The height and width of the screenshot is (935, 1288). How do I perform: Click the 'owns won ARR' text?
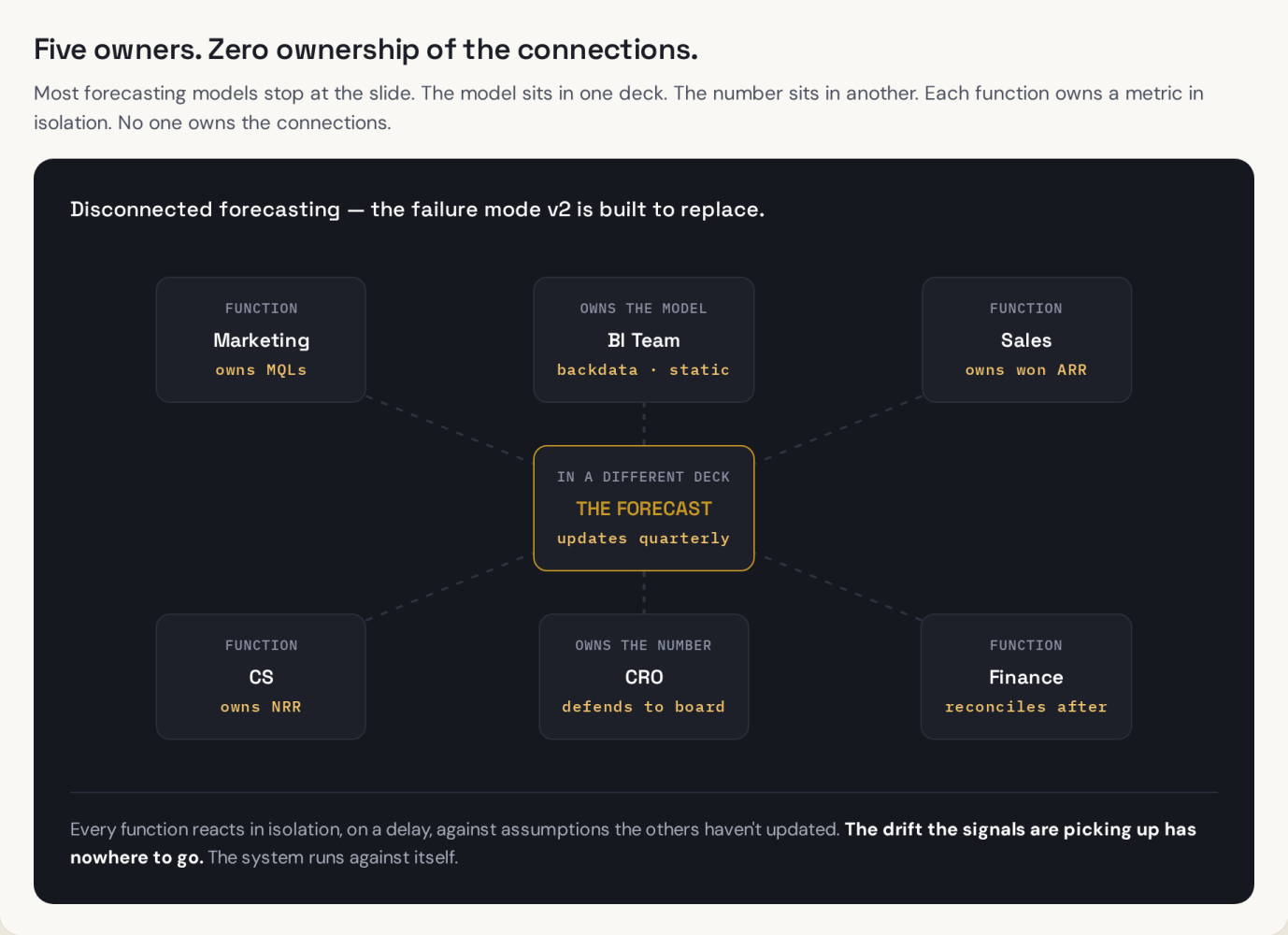[1026, 370]
